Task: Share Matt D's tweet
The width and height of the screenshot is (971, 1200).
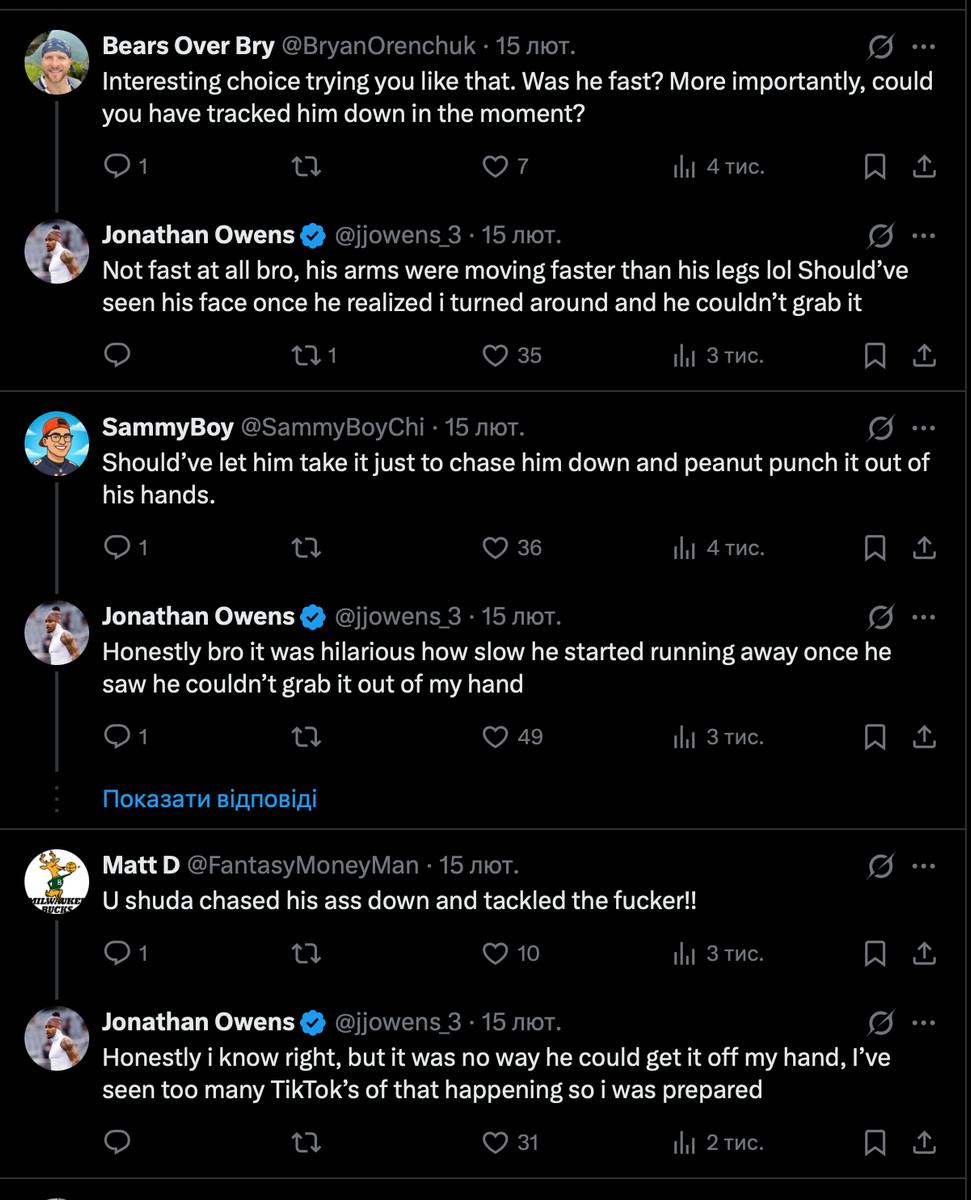Action: coord(925,953)
